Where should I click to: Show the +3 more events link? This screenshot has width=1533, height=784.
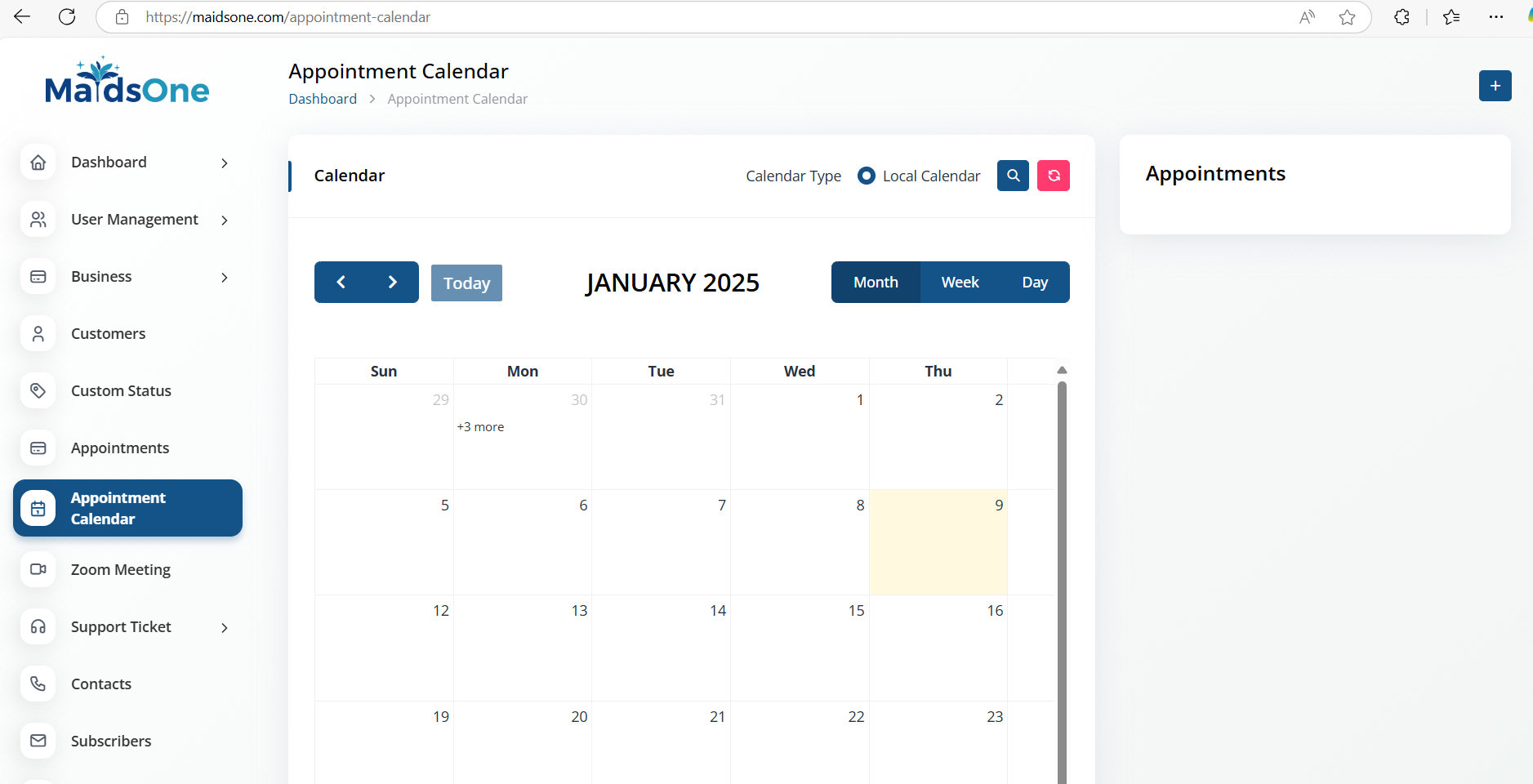click(480, 427)
